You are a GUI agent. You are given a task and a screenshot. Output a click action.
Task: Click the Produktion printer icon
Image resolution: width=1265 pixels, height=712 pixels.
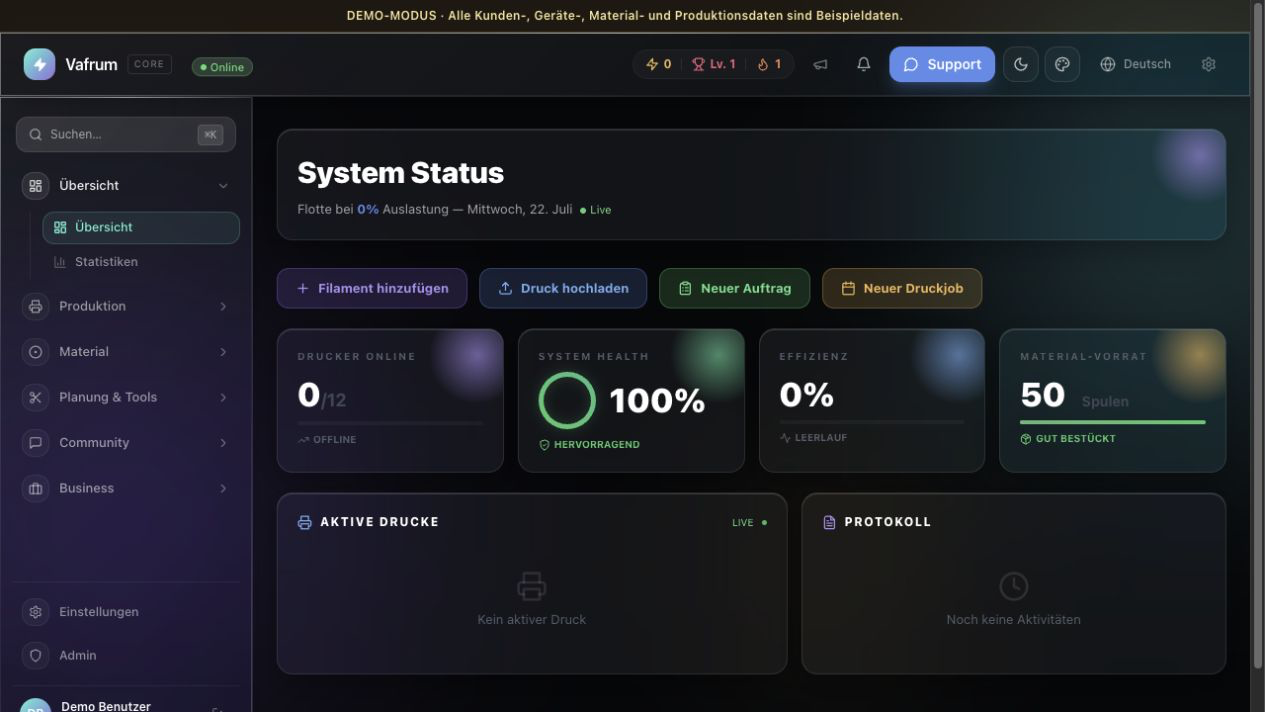click(x=36, y=306)
